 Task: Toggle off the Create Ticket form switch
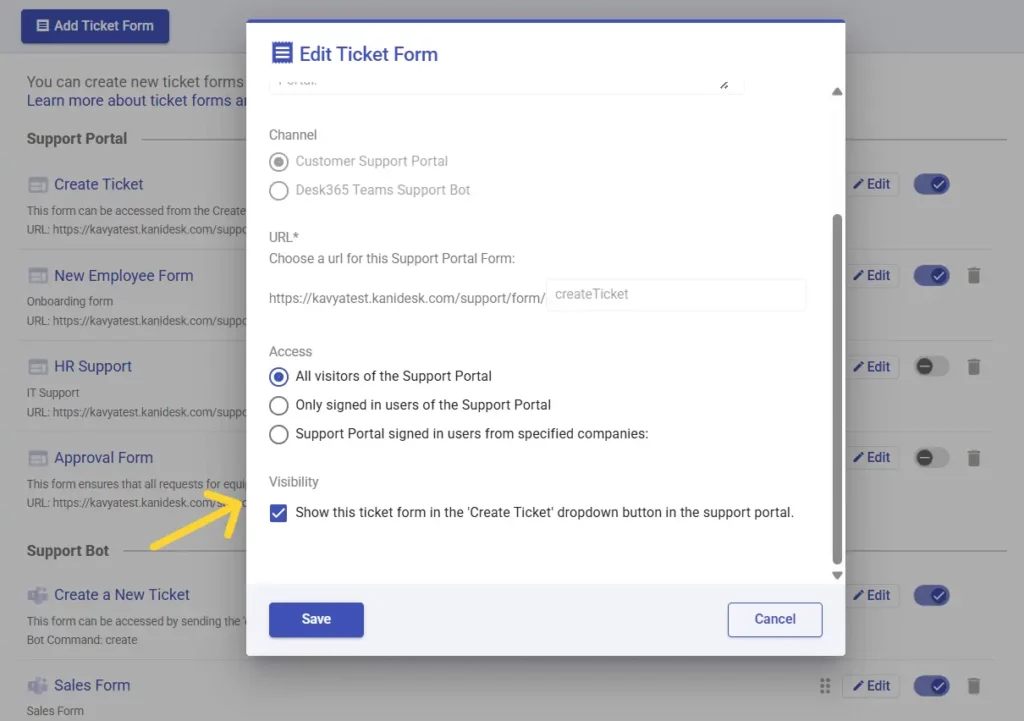[932, 185]
